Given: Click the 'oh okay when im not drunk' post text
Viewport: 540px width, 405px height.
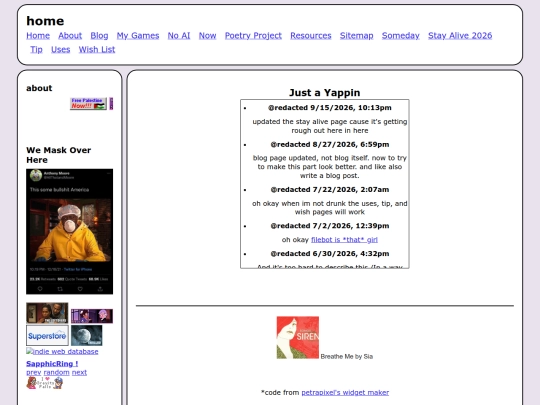Looking at the screenshot, I should [x=330, y=208].
